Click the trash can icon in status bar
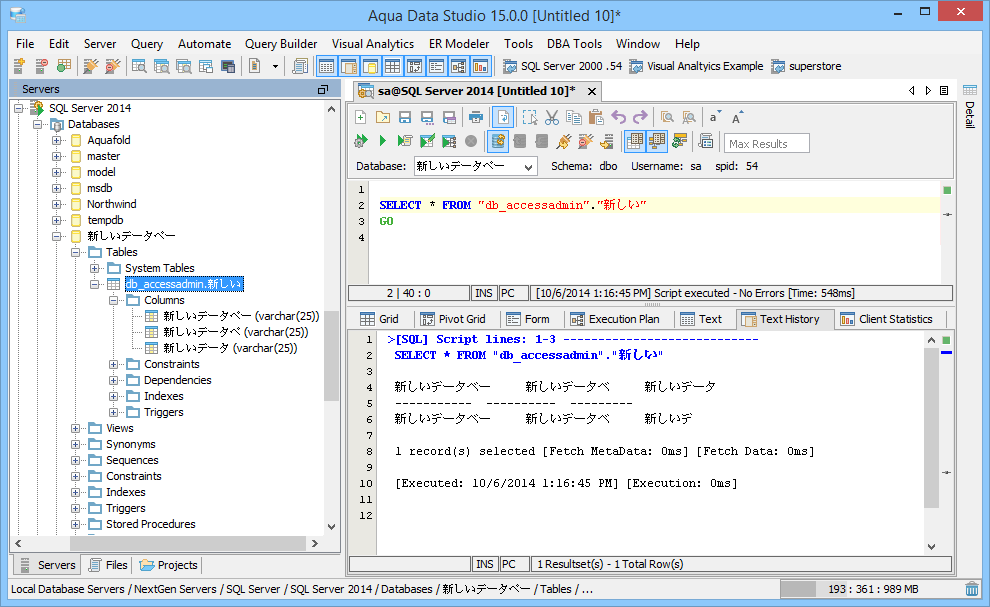Viewport: 990px width, 607px height. coord(972,589)
